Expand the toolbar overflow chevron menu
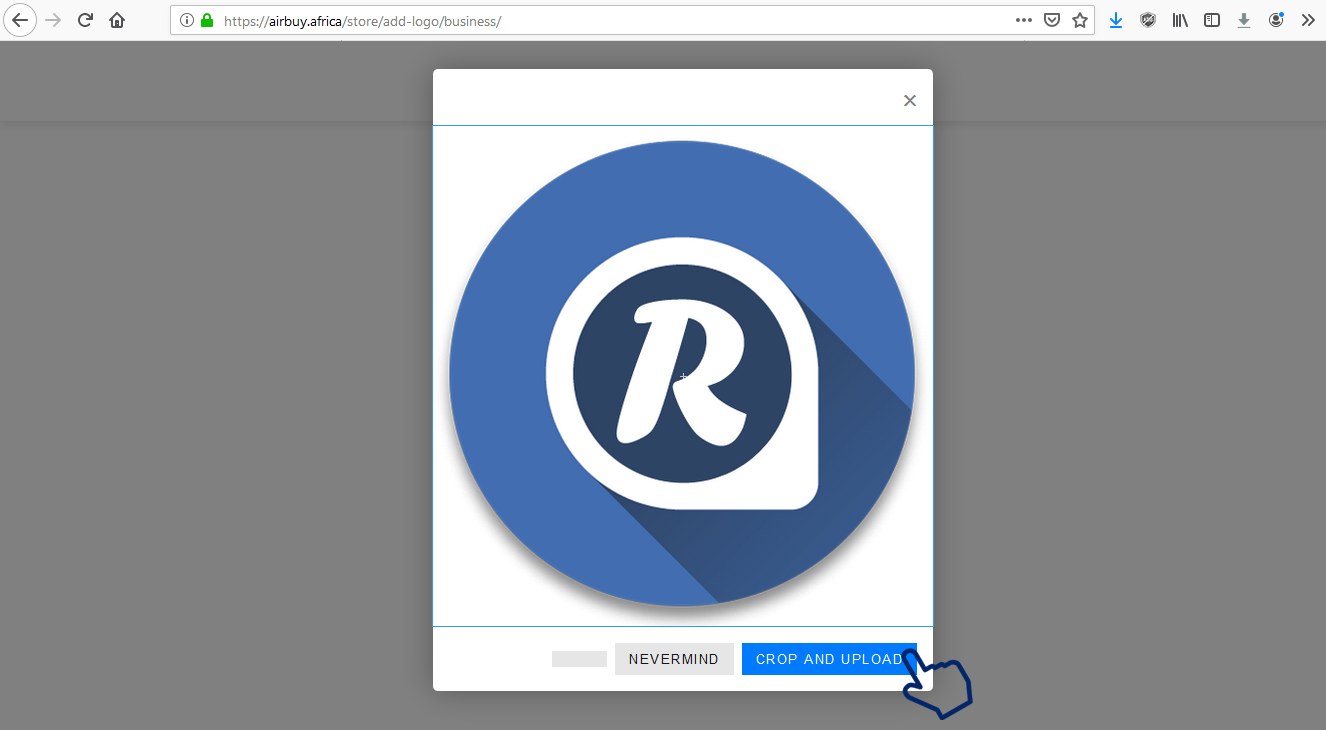1326x730 pixels. click(x=1308, y=20)
